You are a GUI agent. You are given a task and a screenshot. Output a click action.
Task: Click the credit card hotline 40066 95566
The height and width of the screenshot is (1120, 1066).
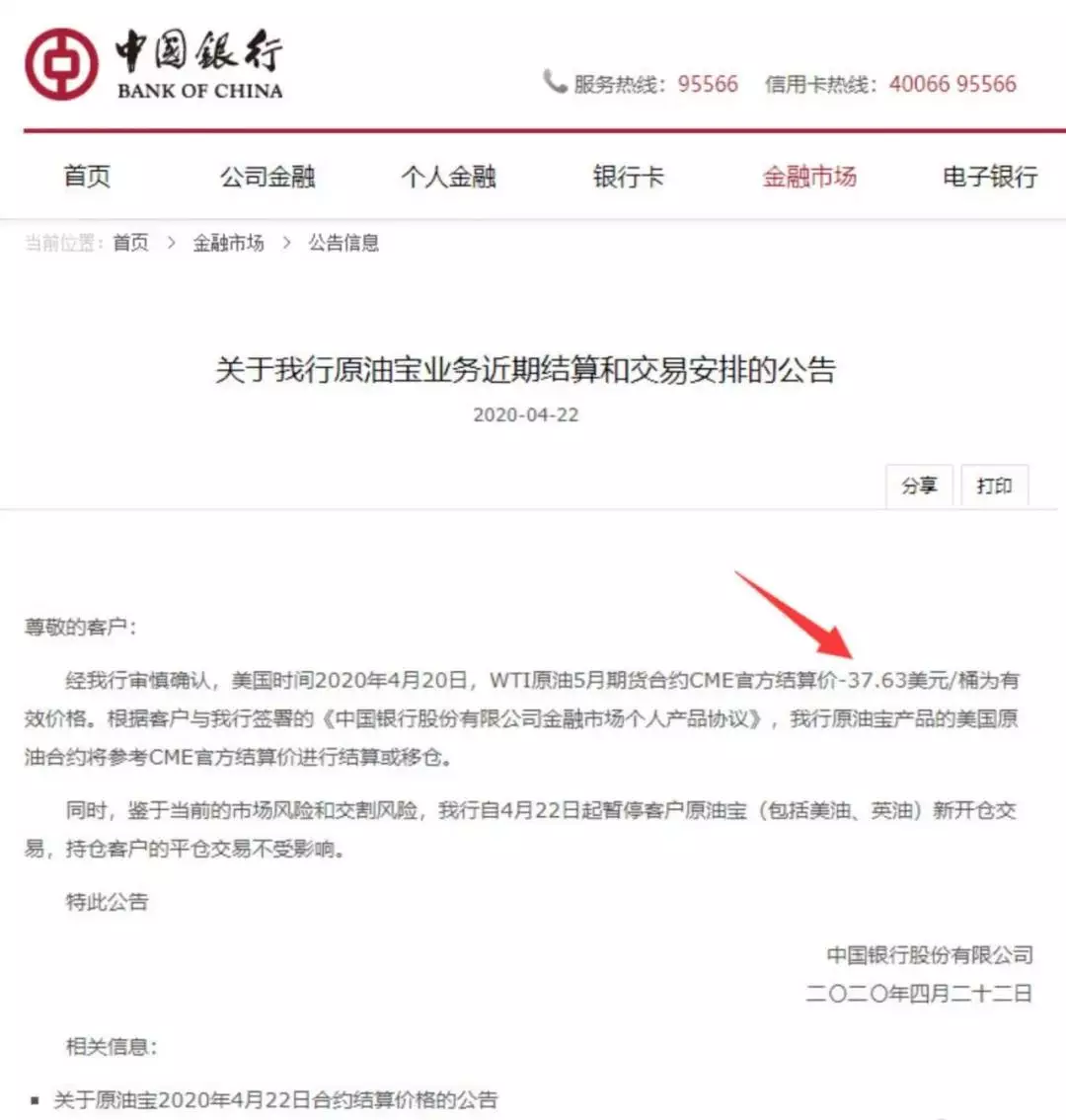(952, 84)
